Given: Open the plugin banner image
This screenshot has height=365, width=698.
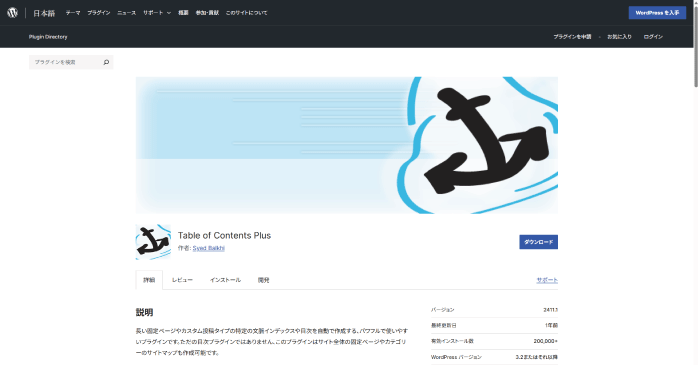Looking at the screenshot, I should coord(347,145).
